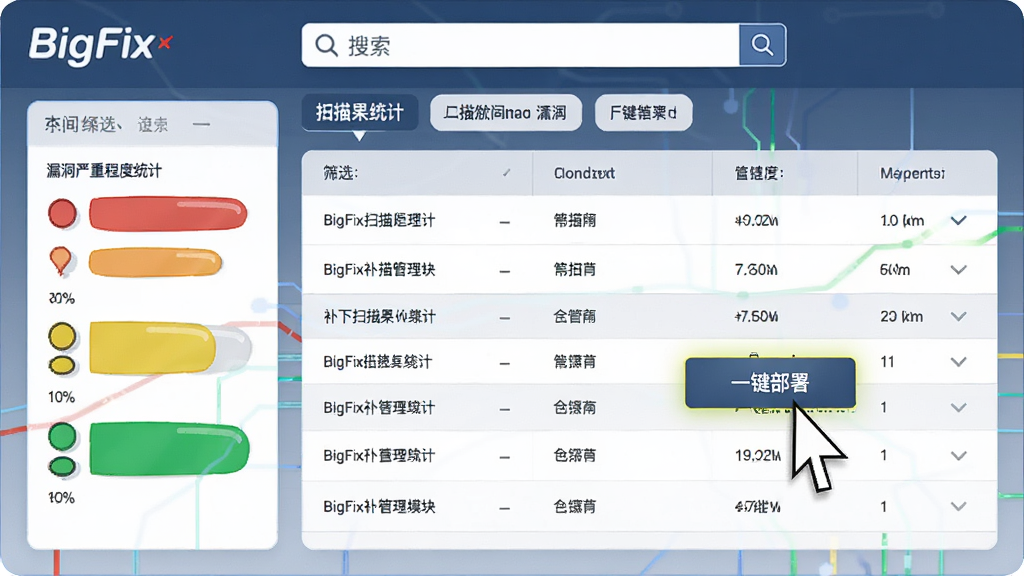Click the lower small yellow oval icon
Viewport: 1024px width, 576px height.
point(62,365)
